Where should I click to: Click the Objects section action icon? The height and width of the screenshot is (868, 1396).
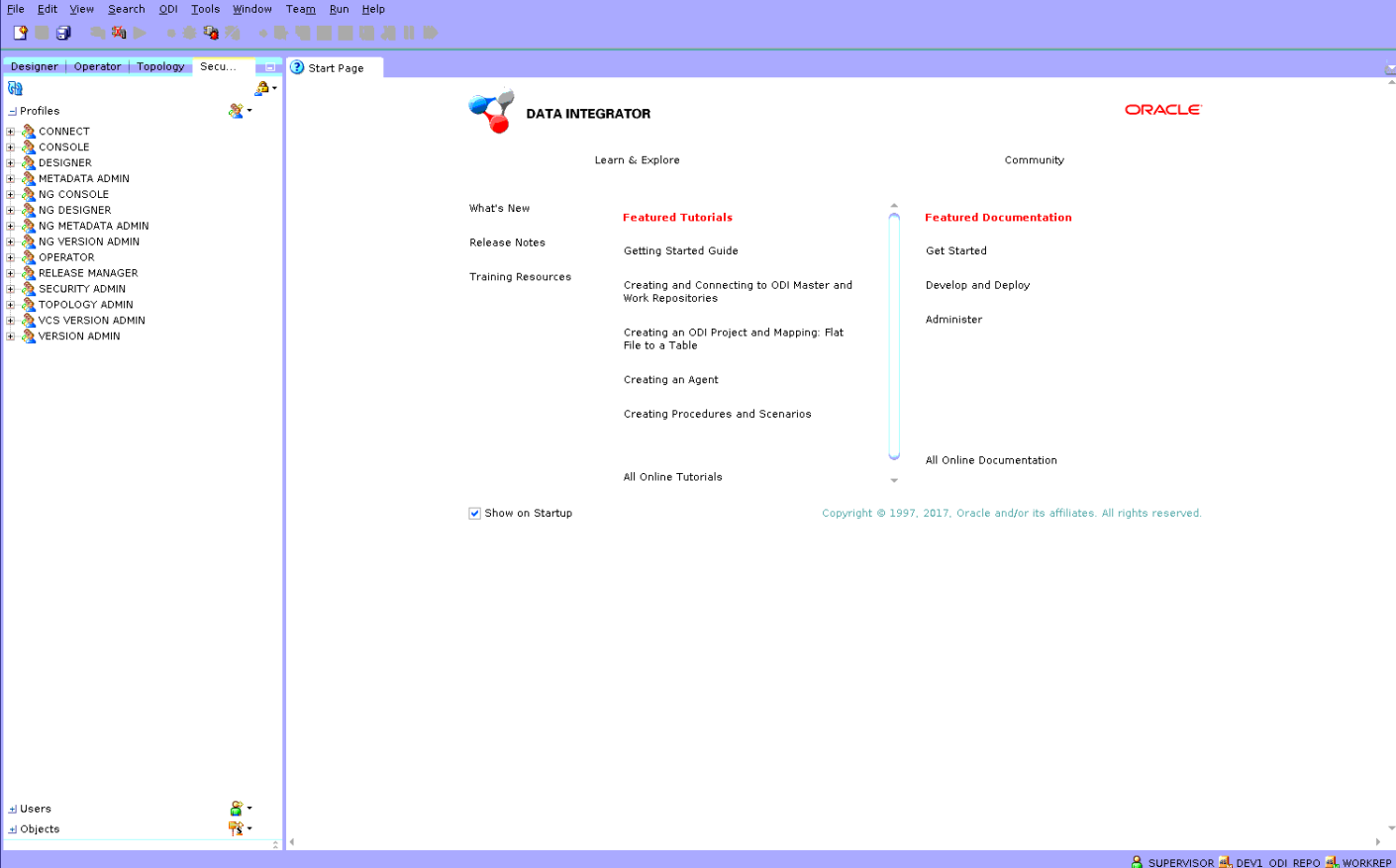(236, 828)
